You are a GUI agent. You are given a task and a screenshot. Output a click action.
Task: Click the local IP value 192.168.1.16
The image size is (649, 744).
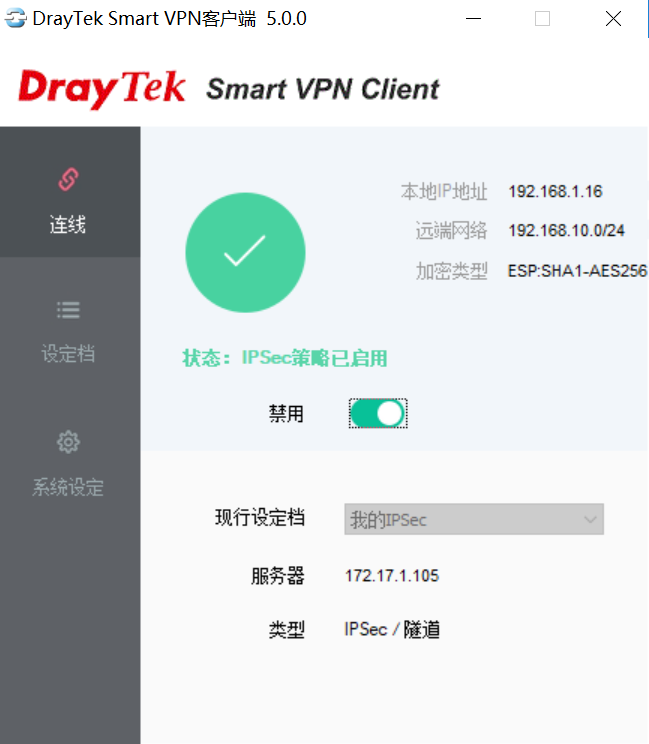tap(556, 192)
